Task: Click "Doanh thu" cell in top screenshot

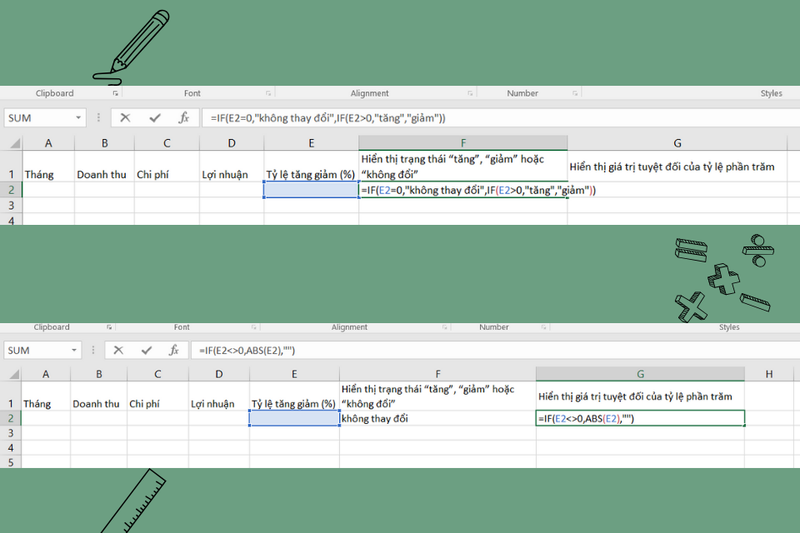Action: (105, 166)
